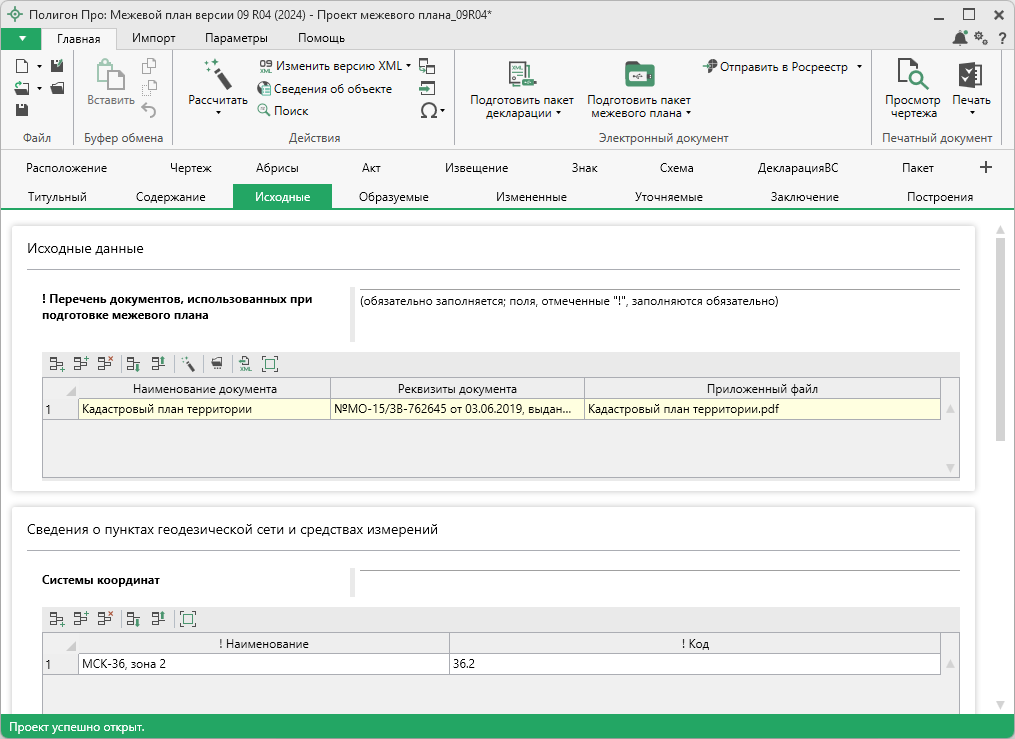Click the Подготовить пакет межевого плана icon
Viewport: 1015px width, 739px height.
tap(638, 75)
